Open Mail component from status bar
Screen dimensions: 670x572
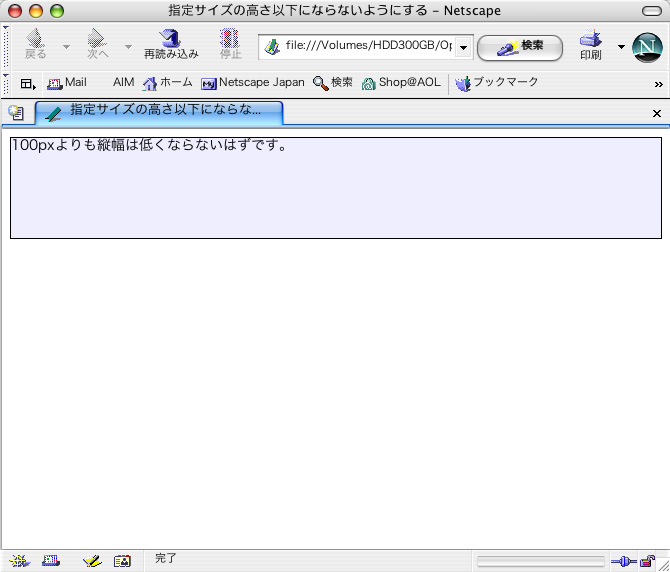[x=51, y=560]
